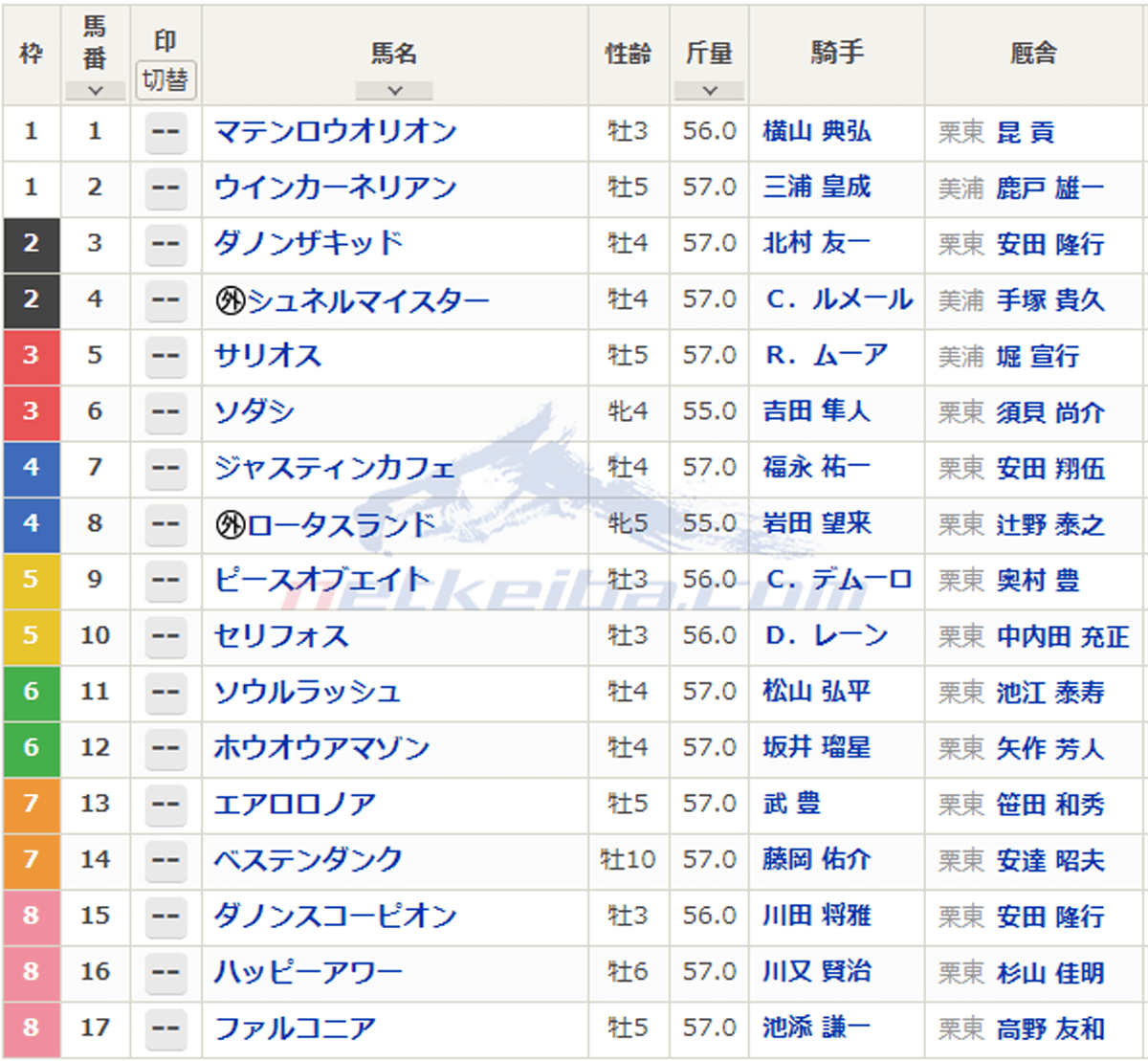Click the 切替 mark toggle button
The height and width of the screenshot is (1061, 1148).
[x=166, y=80]
